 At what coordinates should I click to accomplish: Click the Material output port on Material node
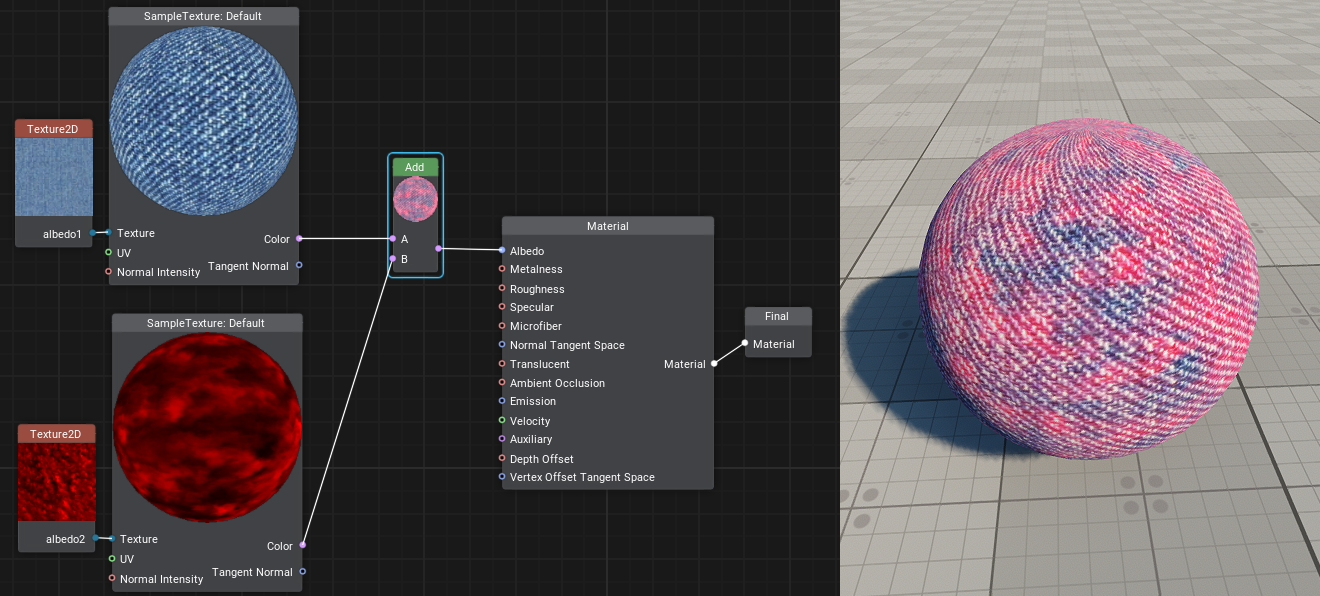click(714, 364)
